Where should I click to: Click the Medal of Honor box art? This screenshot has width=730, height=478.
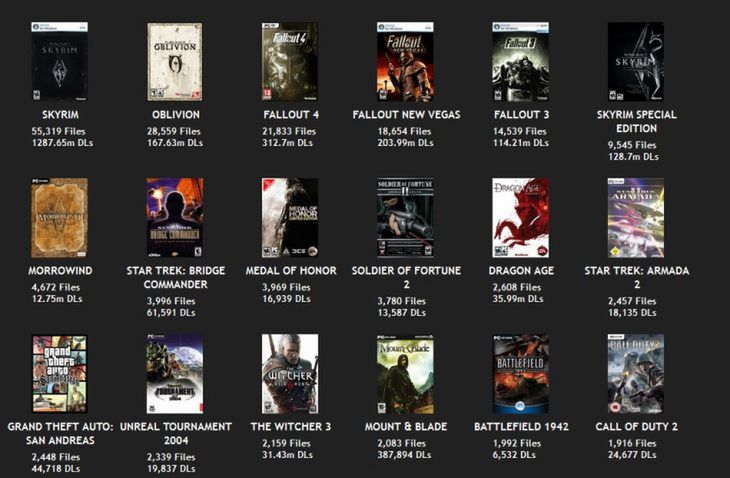[x=290, y=218]
